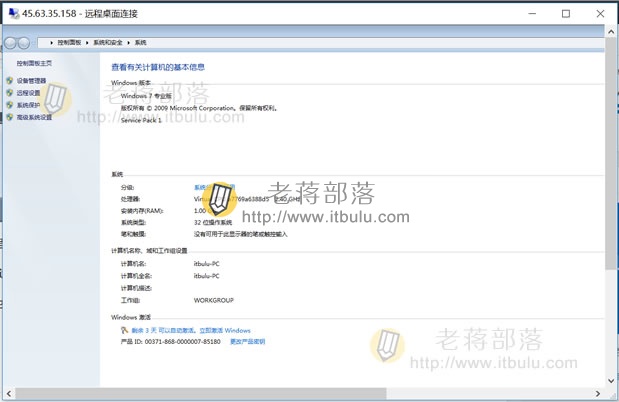
Task: Expand the arrow before 控制面板 in breadcrumb
Action: pyautogui.click(x=51, y=43)
